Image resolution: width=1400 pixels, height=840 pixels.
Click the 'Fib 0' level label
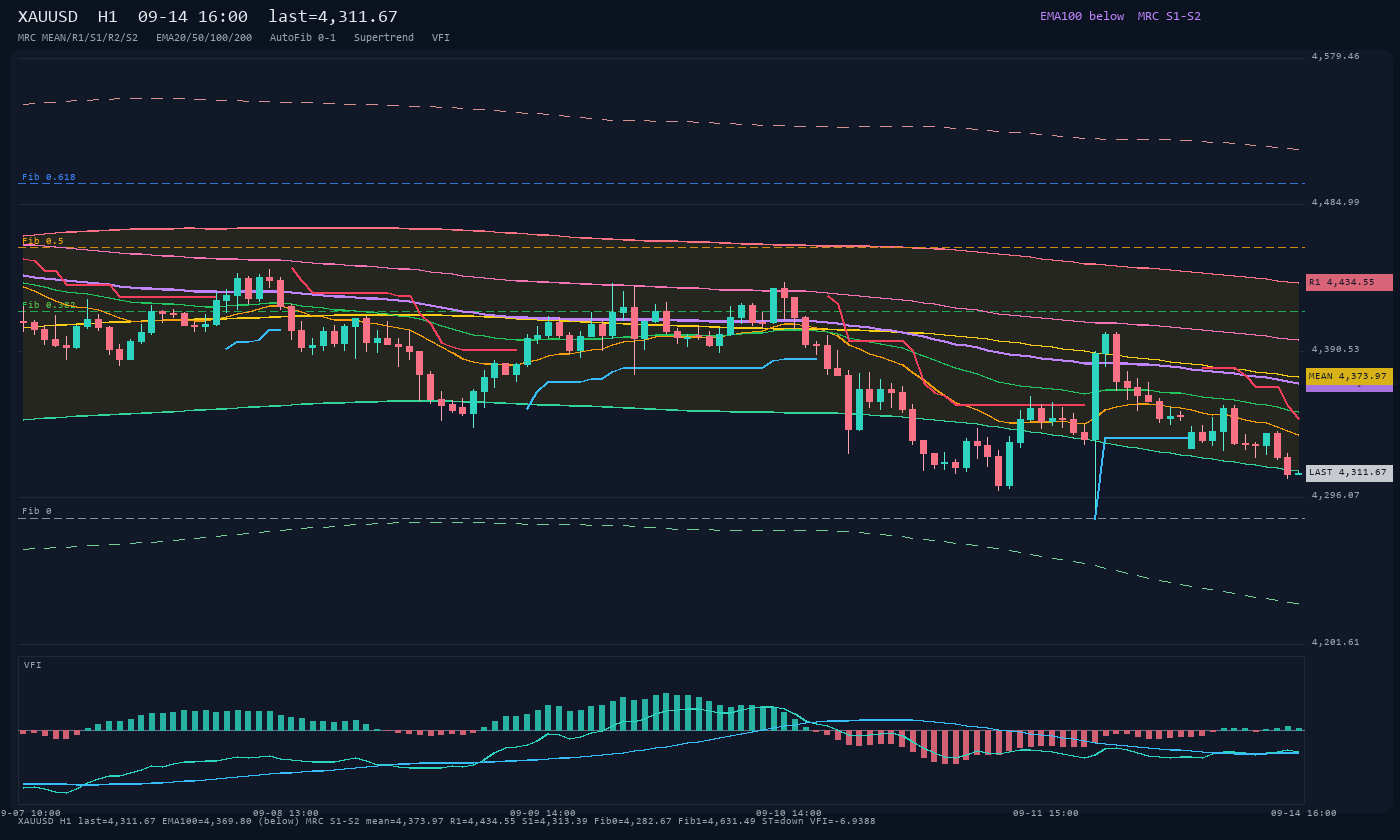[x=37, y=512]
